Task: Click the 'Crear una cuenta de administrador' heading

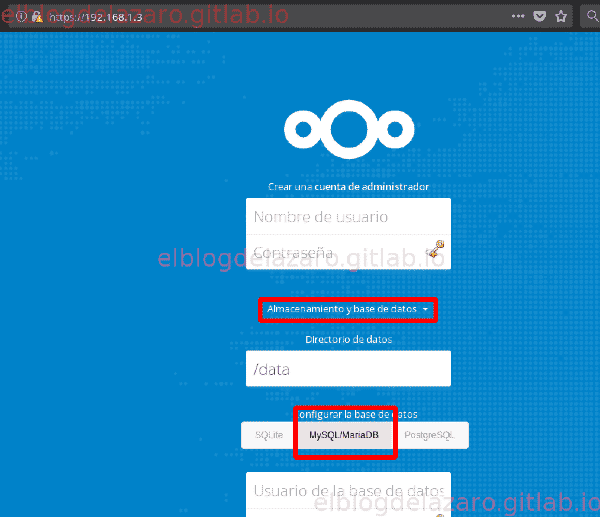Action: pyautogui.click(x=348, y=187)
